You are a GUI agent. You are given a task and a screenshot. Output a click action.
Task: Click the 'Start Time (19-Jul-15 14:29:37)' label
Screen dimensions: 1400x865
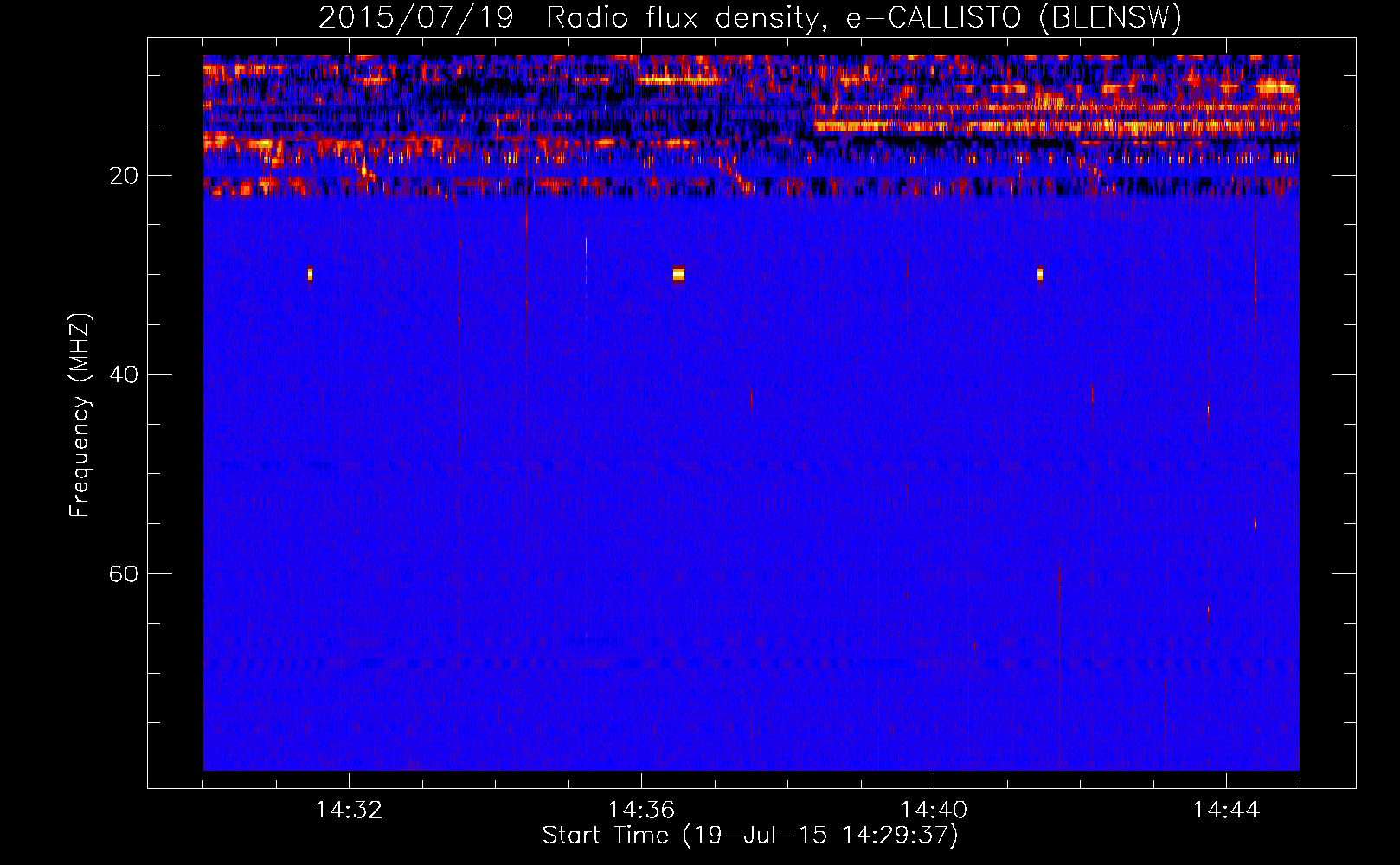(750, 836)
